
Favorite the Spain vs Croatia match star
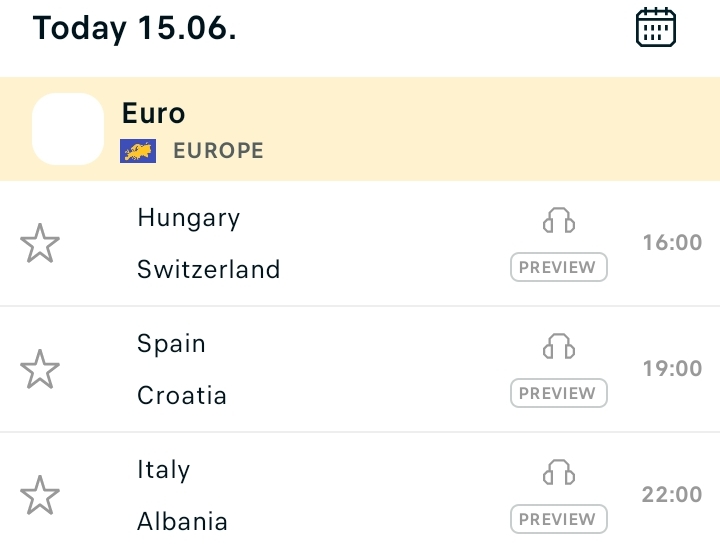coord(40,369)
